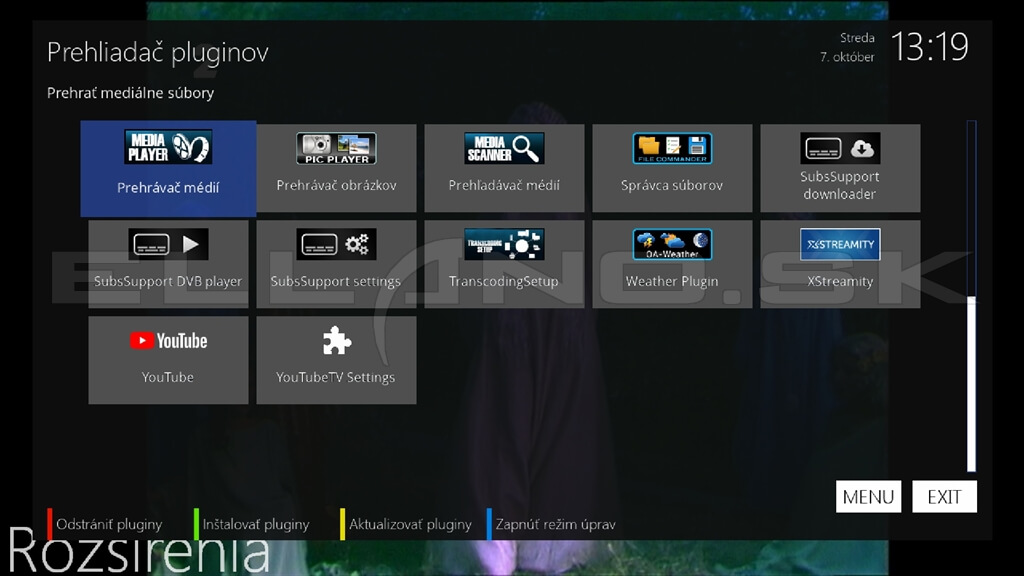Open the SubsSupport DVB player icon
The height and width of the screenshot is (576, 1024).
(168, 244)
